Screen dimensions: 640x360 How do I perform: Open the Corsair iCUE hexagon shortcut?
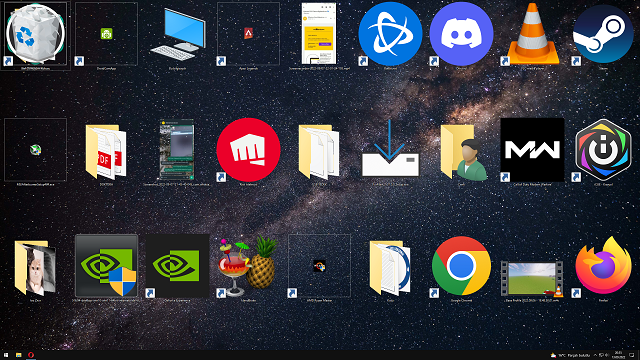(603, 150)
